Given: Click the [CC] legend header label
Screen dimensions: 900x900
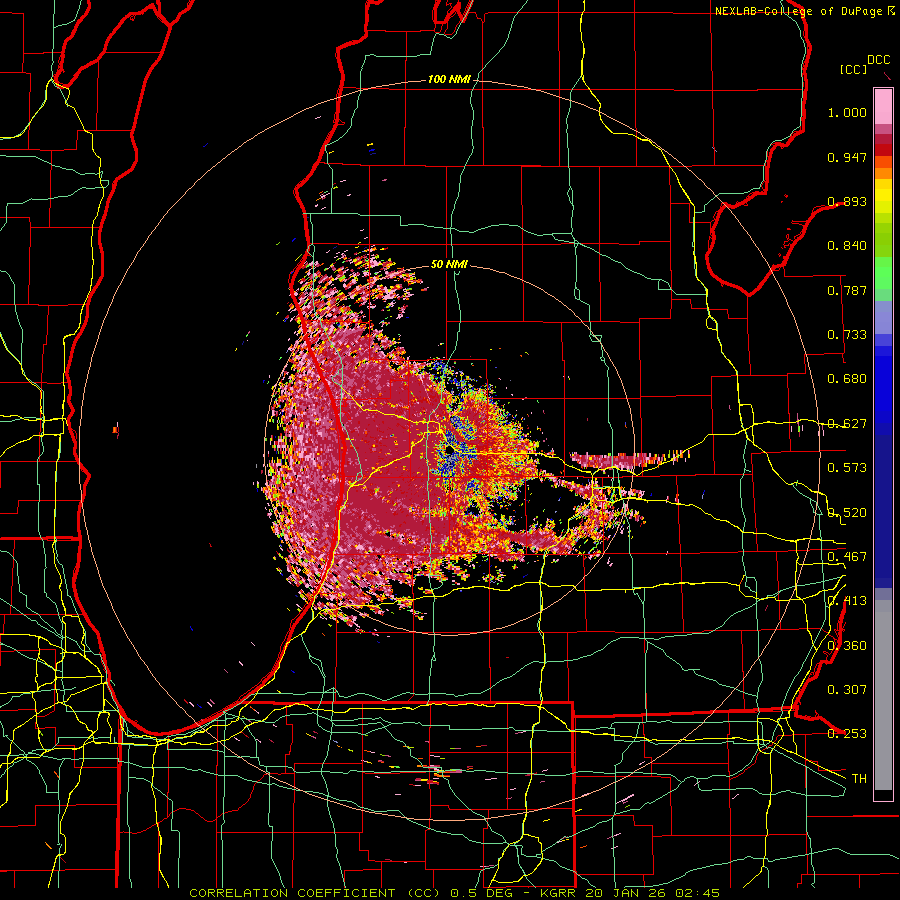Looking at the screenshot, I should point(853,69).
